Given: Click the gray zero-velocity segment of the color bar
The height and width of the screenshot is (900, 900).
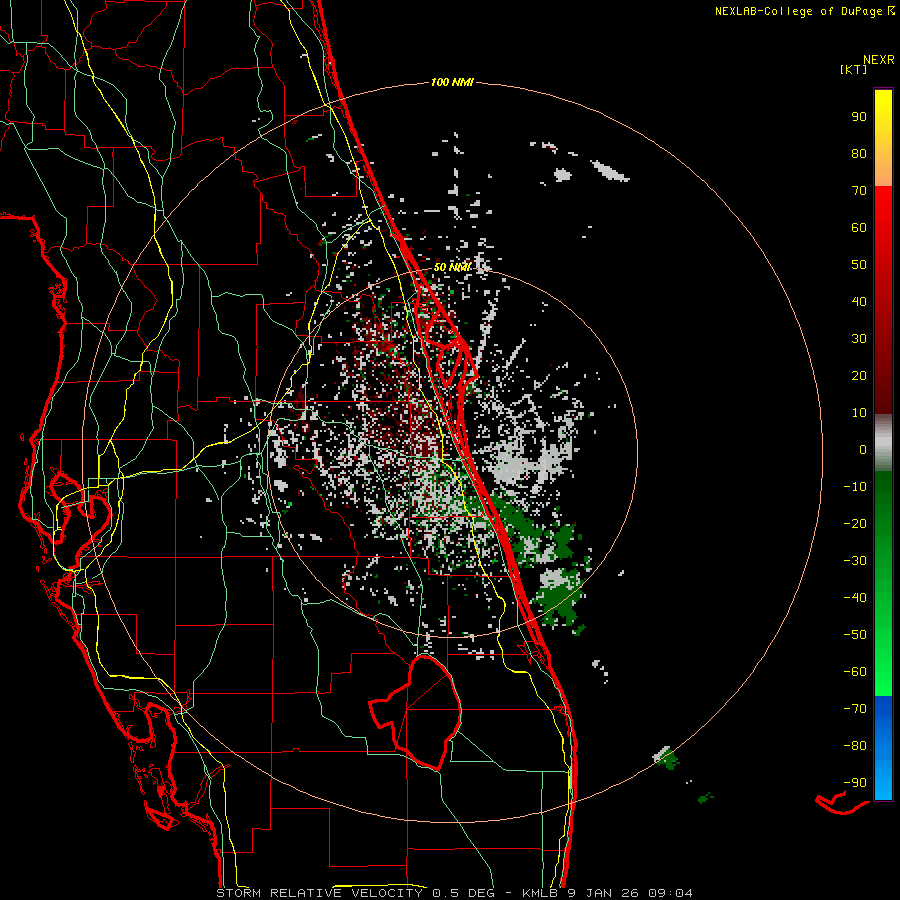Looking at the screenshot, I should 883,443.
